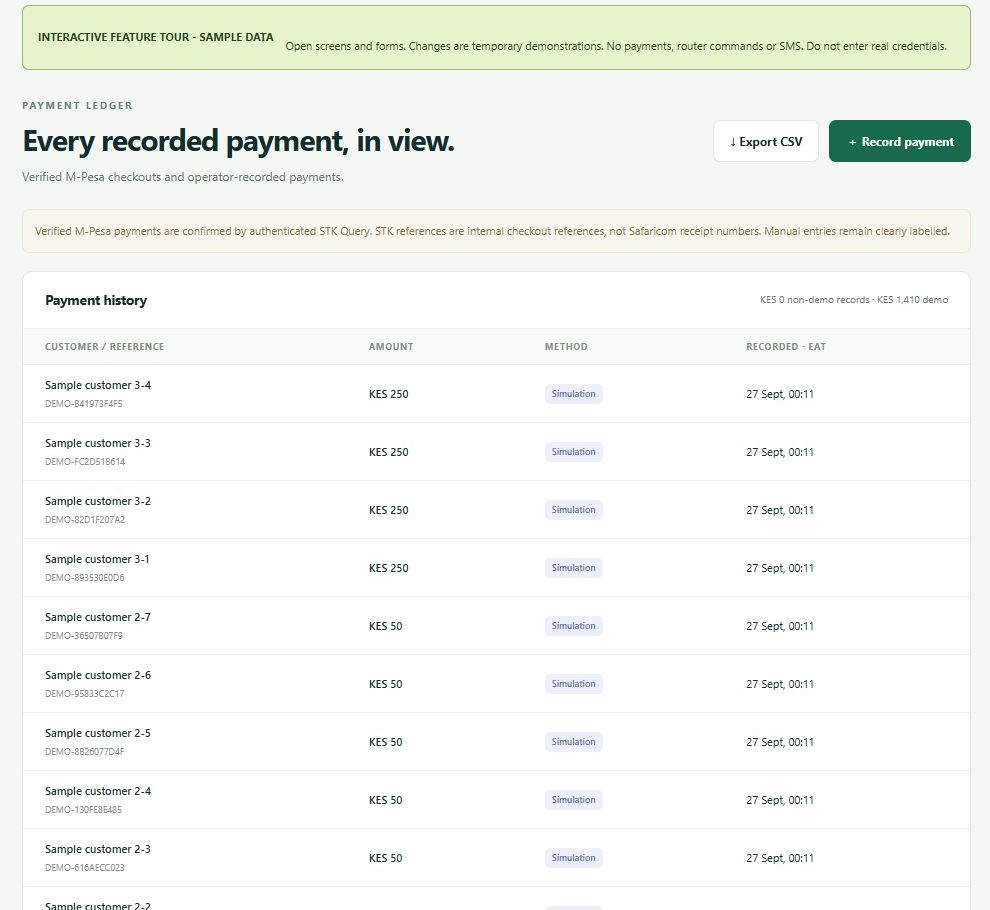Open the Sample customer 3-3 row
Screen dimensions: 990x910
496,452
